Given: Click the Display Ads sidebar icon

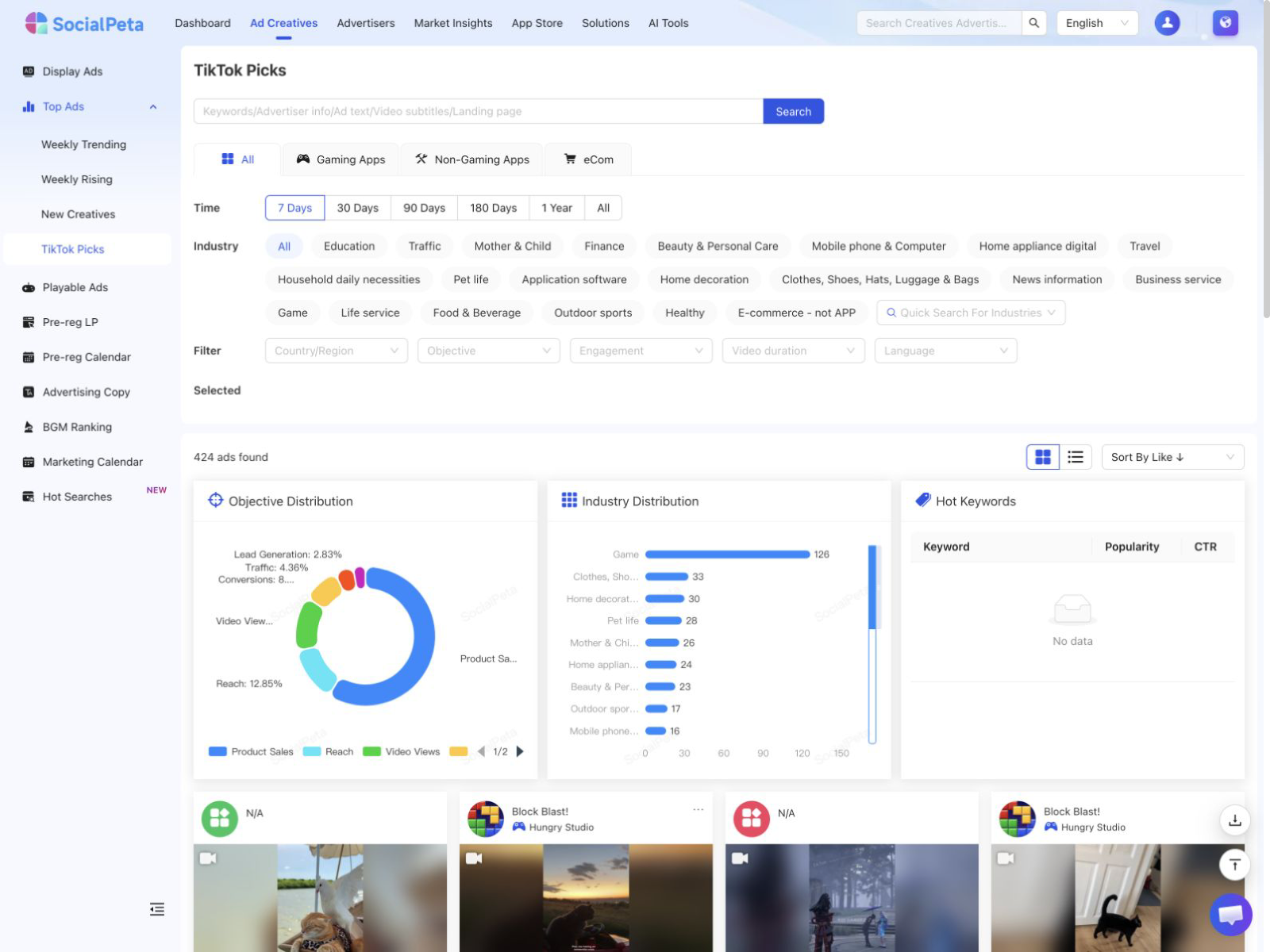Looking at the screenshot, I should pyautogui.click(x=29, y=71).
